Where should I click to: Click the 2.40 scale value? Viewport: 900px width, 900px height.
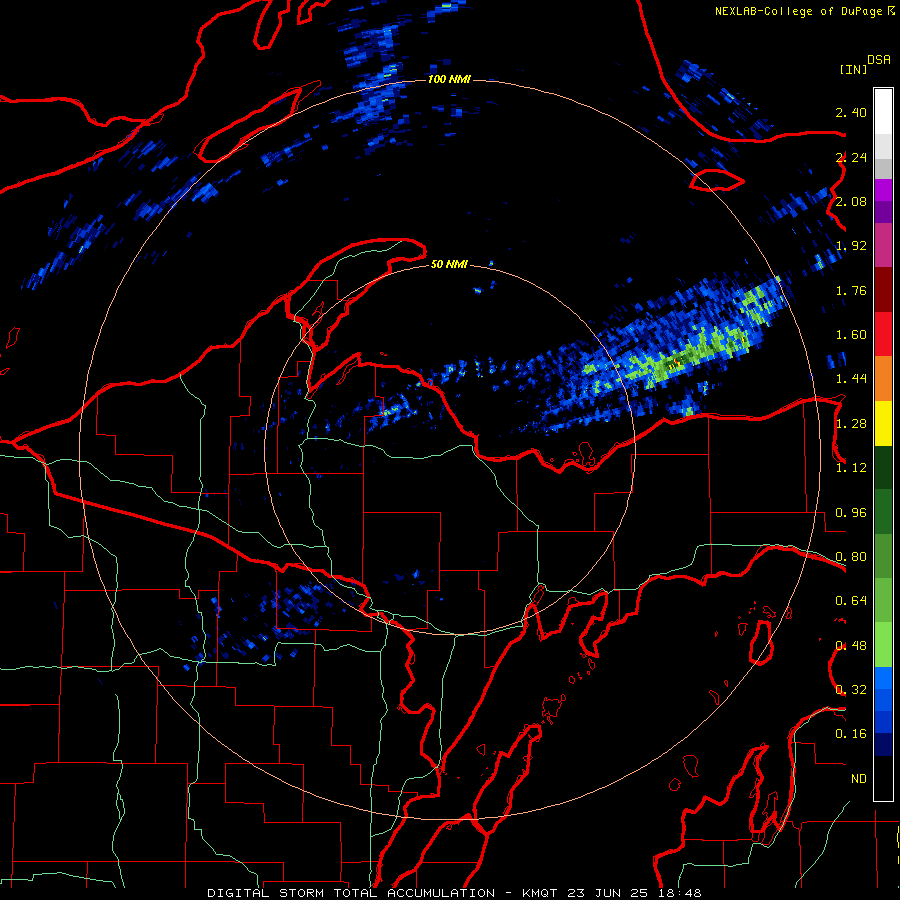tap(851, 112)
